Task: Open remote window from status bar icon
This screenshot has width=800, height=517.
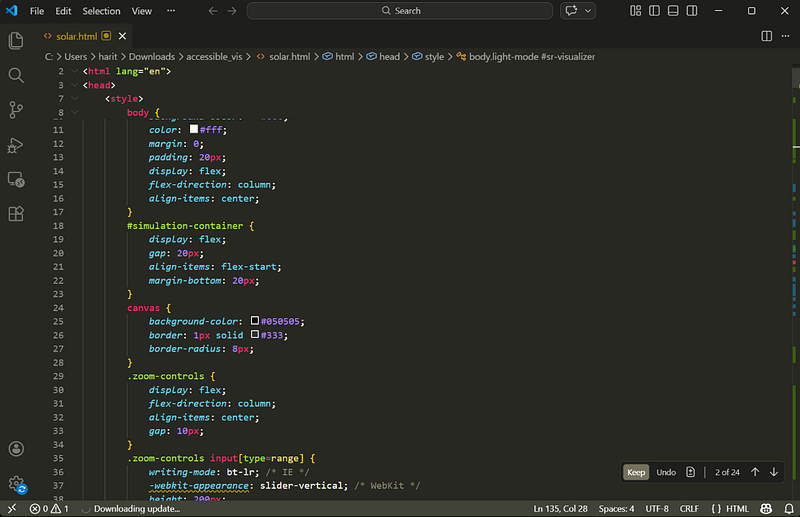Action: [12, 508]
